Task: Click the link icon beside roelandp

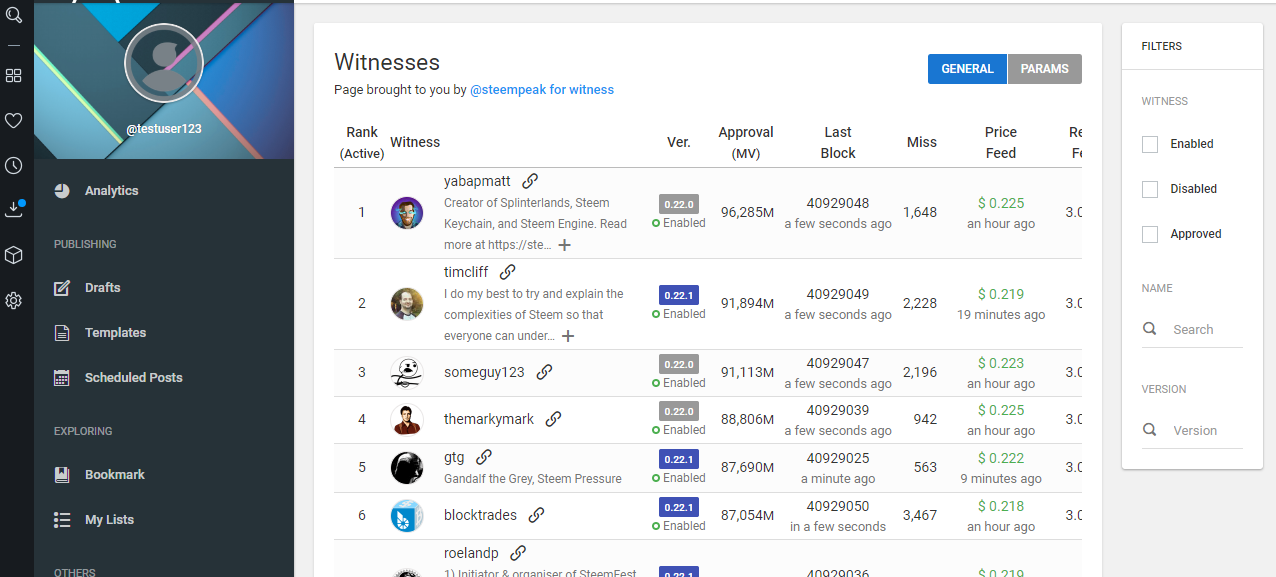Action: point(518,553)
